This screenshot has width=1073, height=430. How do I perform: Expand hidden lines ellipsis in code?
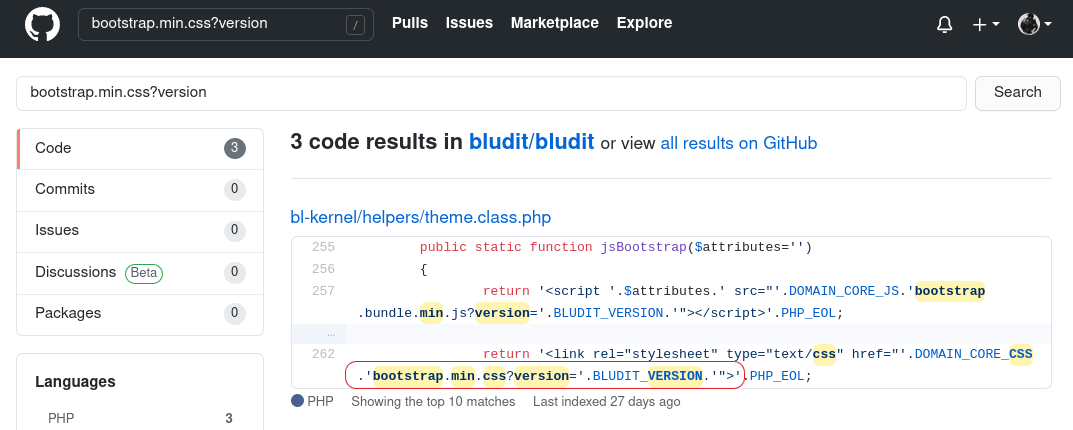click(x=331, y=333)
